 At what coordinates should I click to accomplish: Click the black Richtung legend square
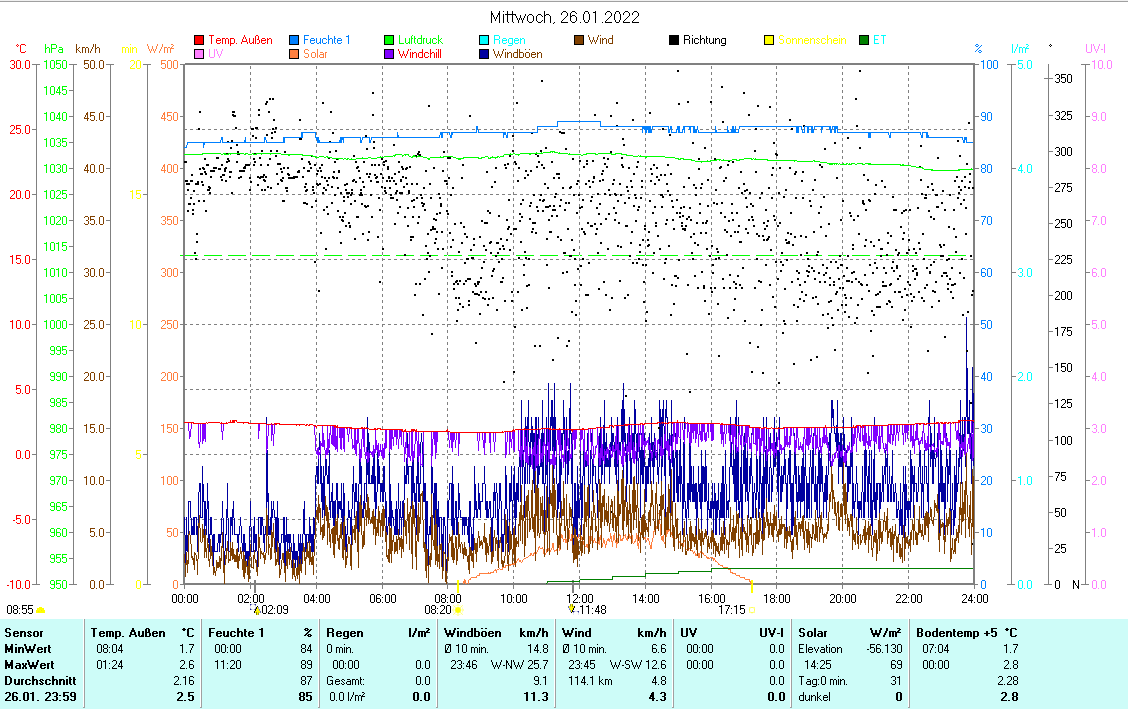(x=675, y=40)
